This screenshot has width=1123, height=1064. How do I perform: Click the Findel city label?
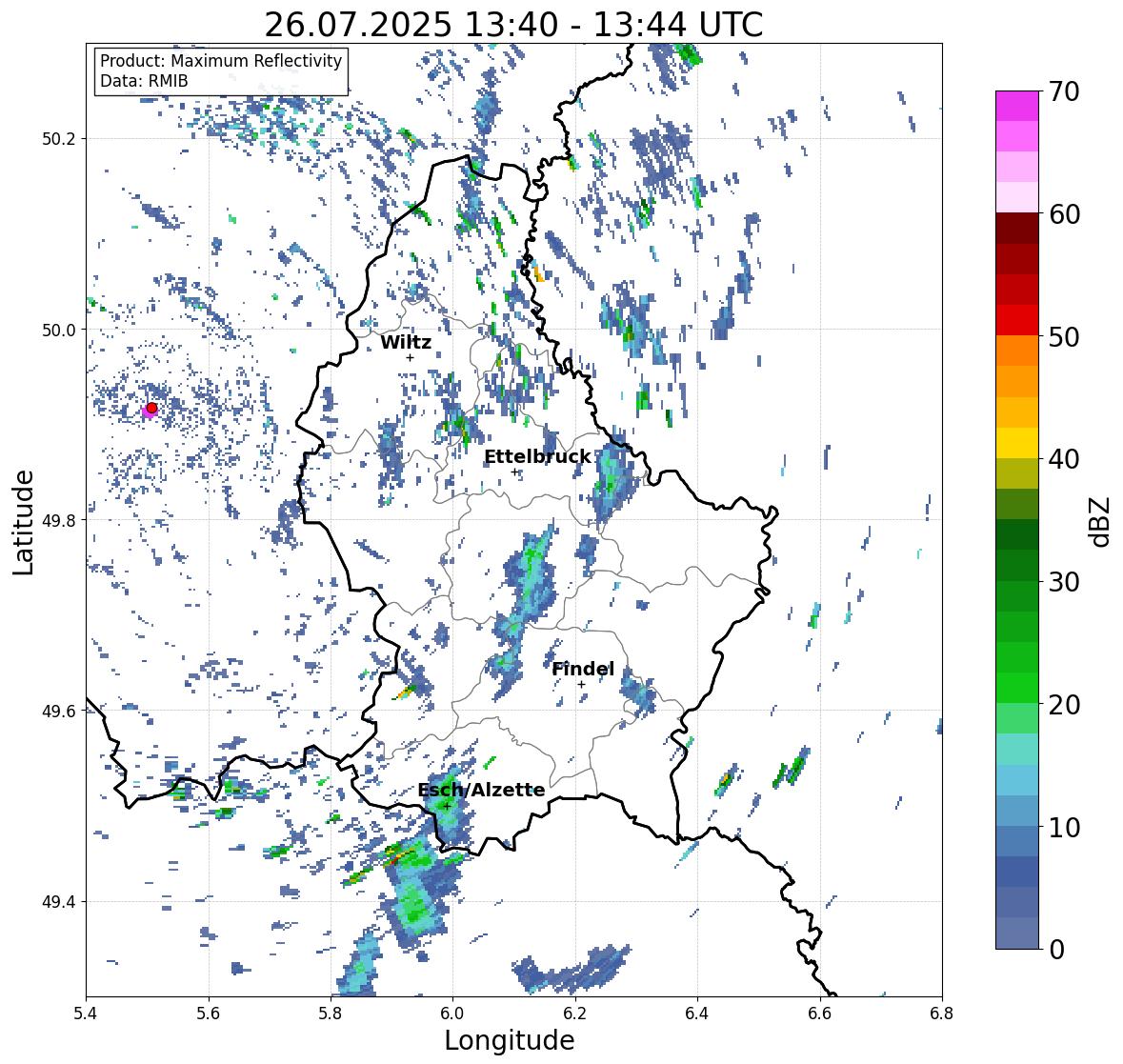coord(583,669)
